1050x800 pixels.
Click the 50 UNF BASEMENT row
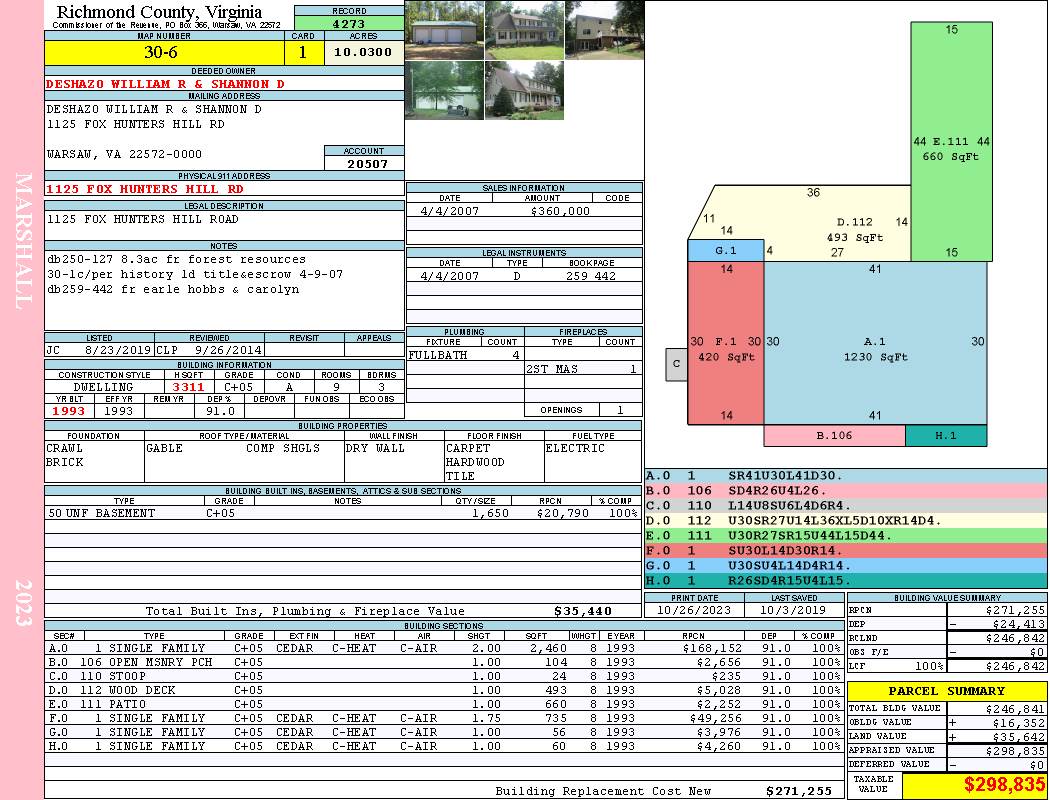click(343, 513)
